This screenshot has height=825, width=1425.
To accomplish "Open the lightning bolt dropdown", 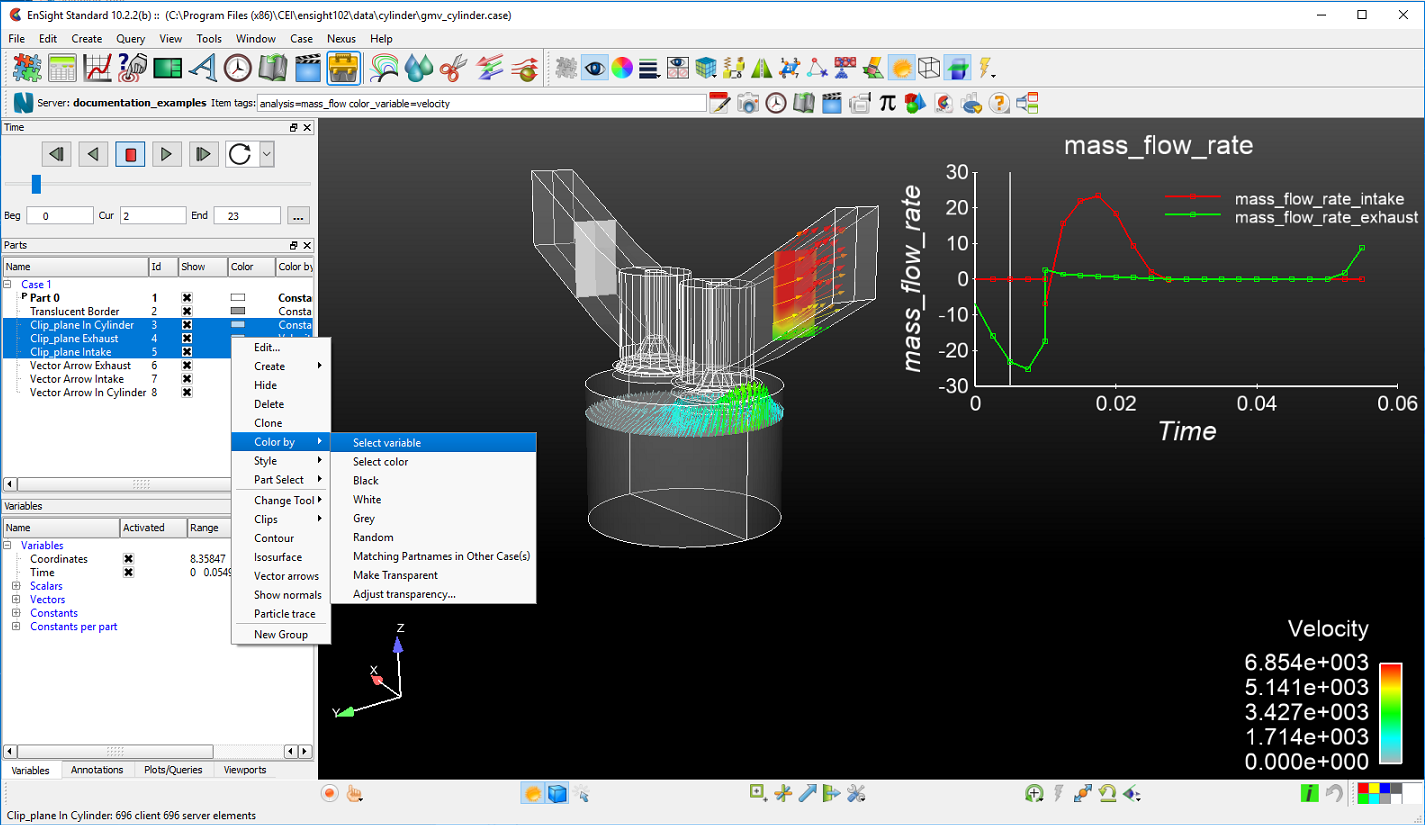I will (987, 68).
